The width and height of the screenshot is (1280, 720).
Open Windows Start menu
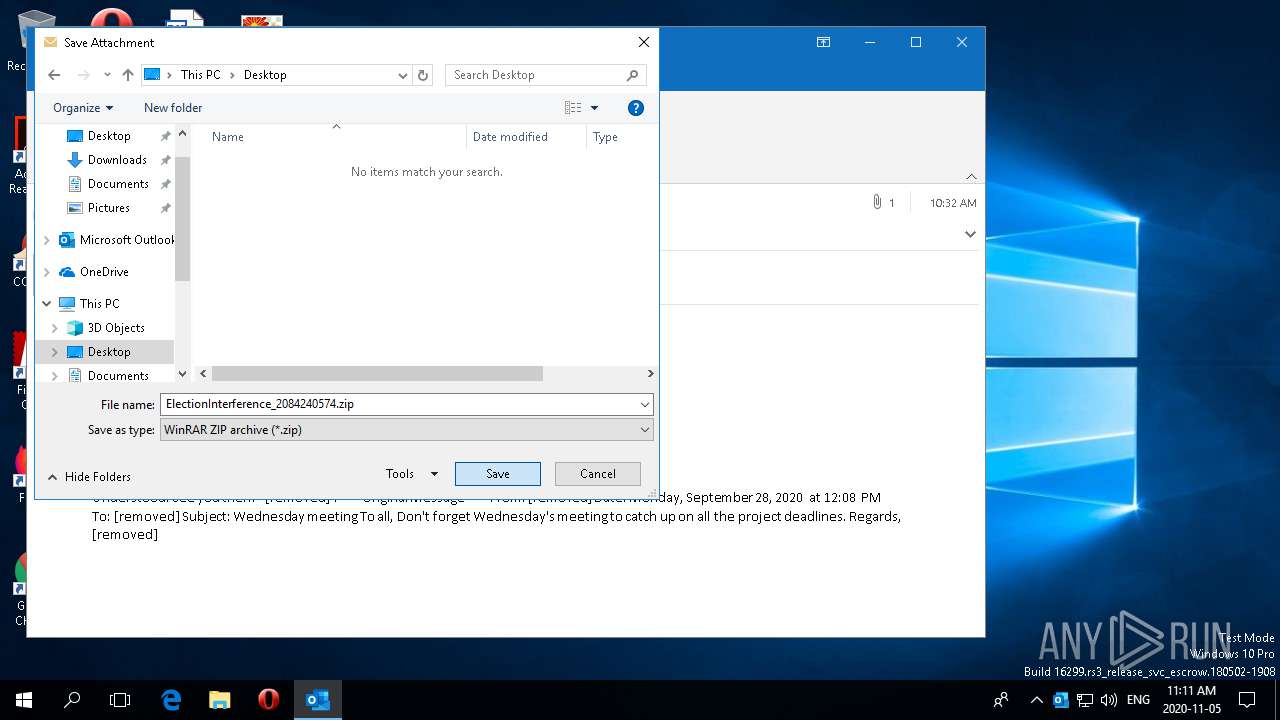pos(24,700)
